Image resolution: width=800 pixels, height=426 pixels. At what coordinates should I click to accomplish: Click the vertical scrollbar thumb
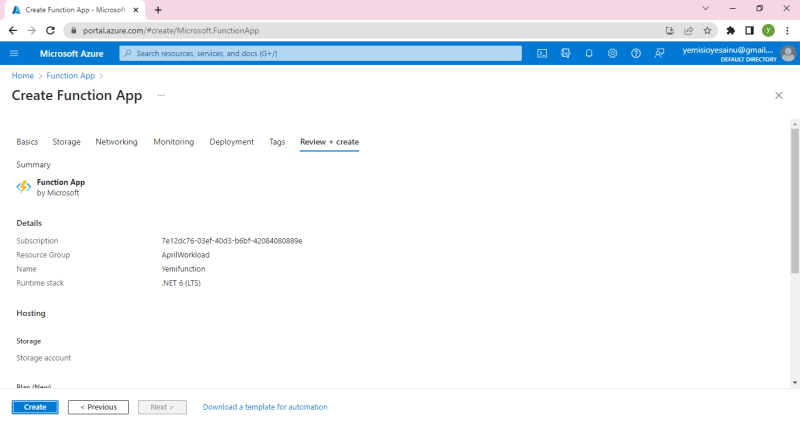point(795,201)
